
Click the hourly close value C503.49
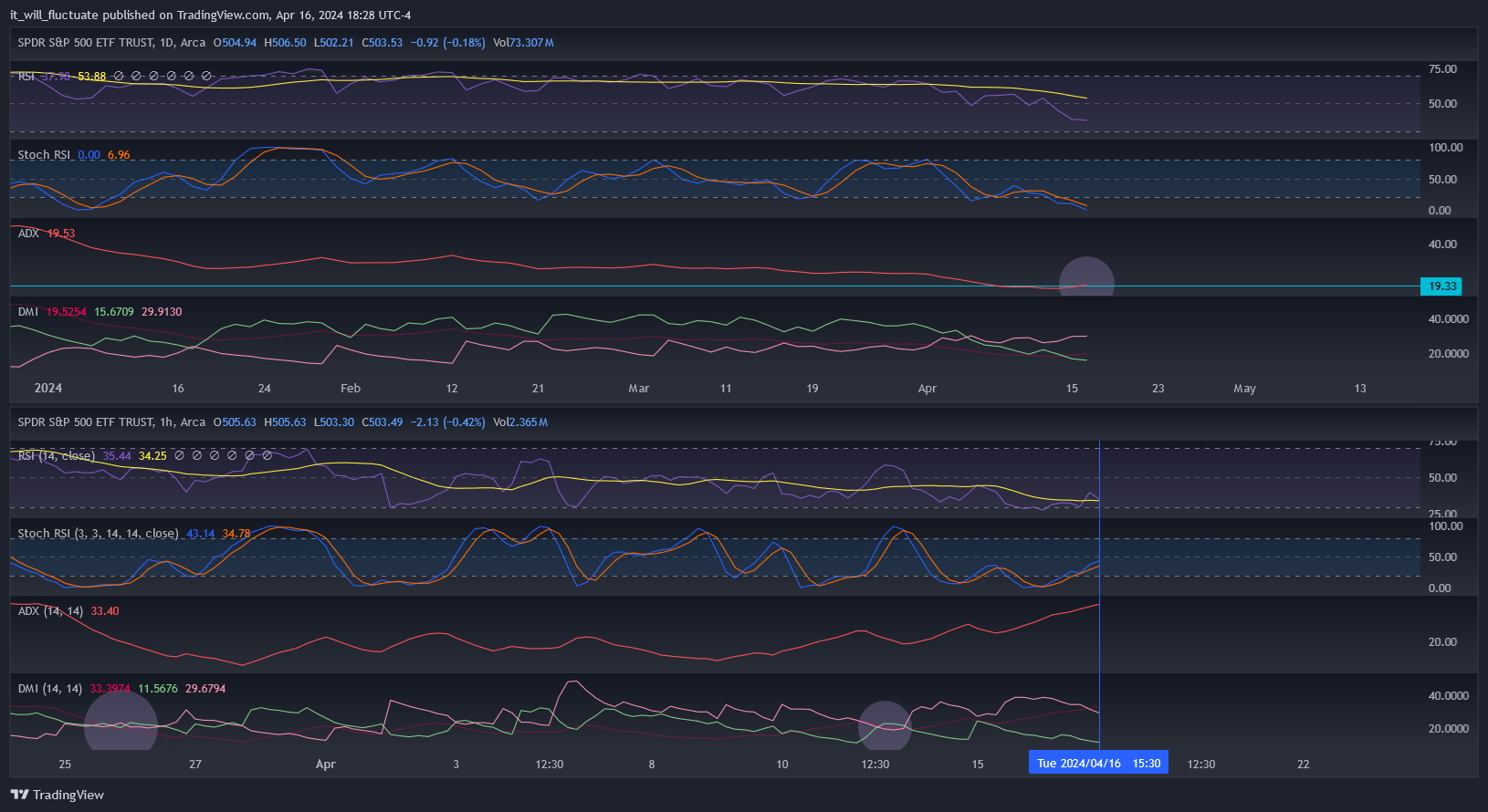pyautogui.click(x=382, y=422)
